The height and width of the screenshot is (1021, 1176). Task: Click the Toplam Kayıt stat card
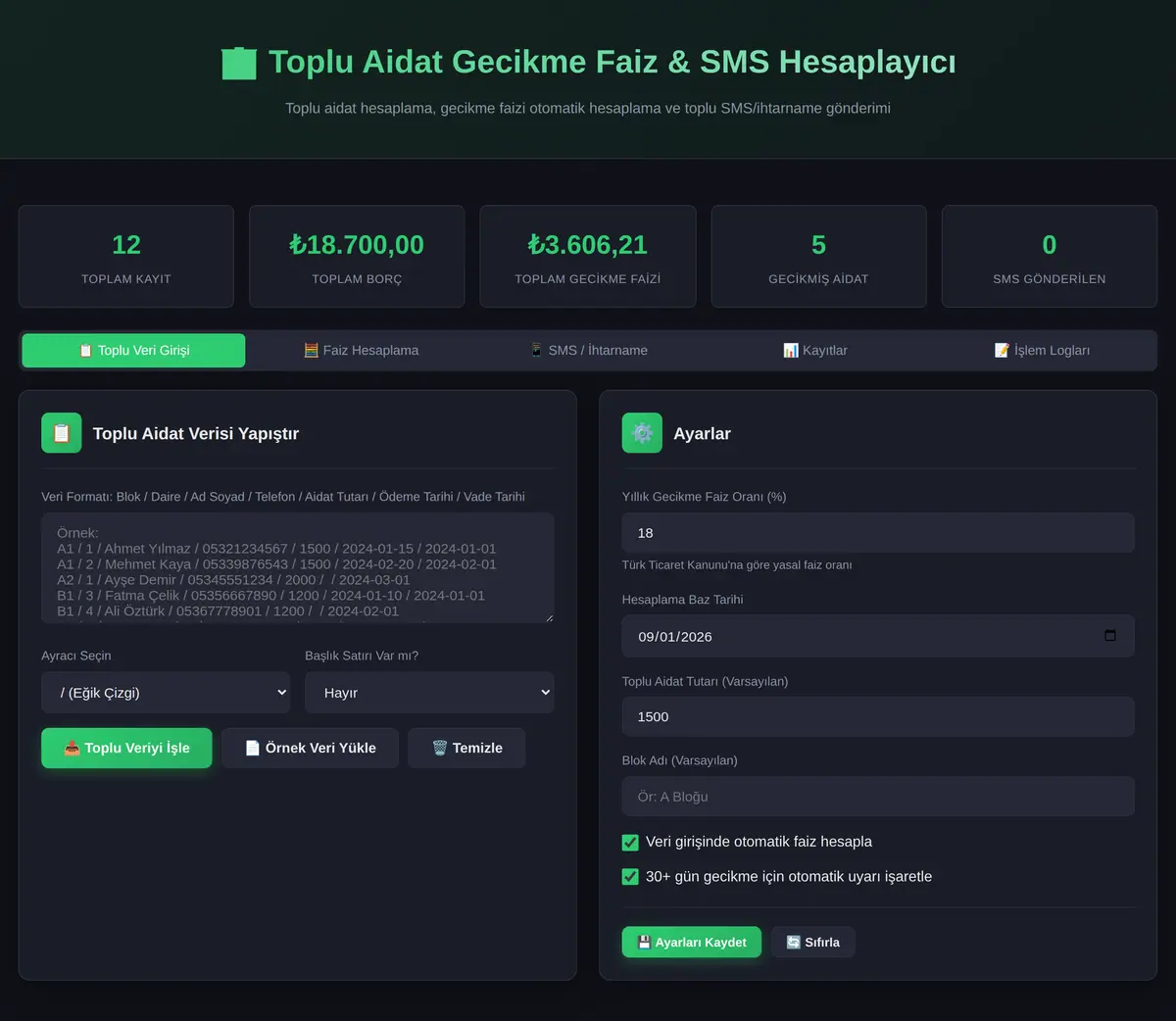(x=126, y=257)
